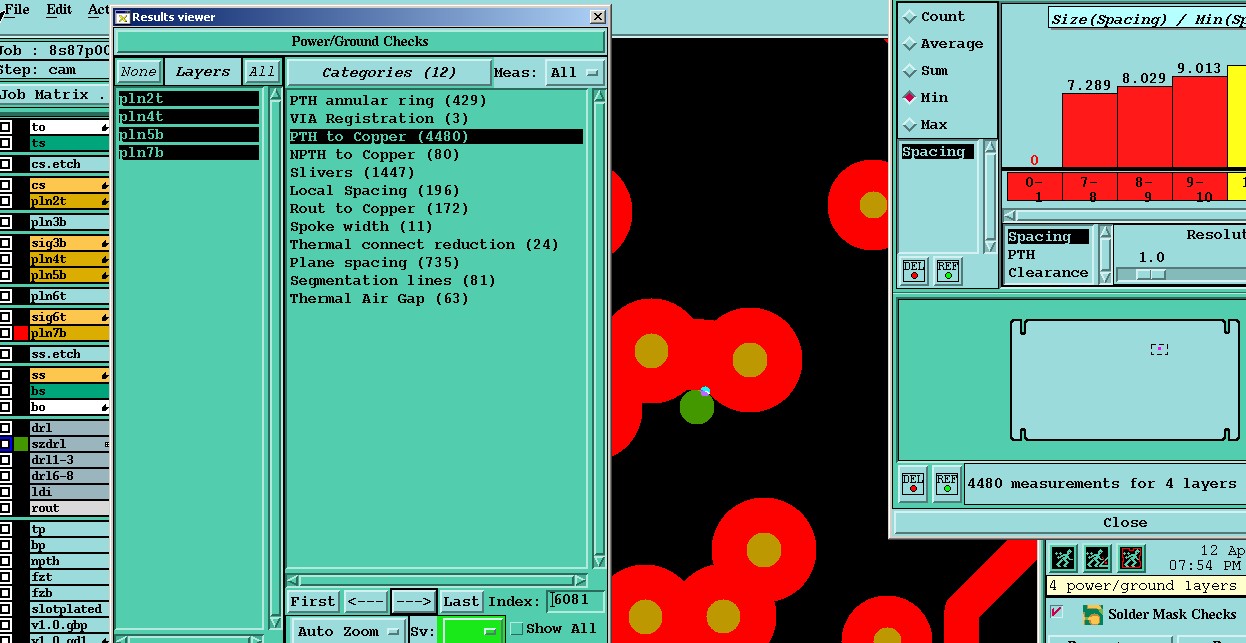Select the VIA Registration (3) category
The image size is (1246, 643).
pos(379,119)
